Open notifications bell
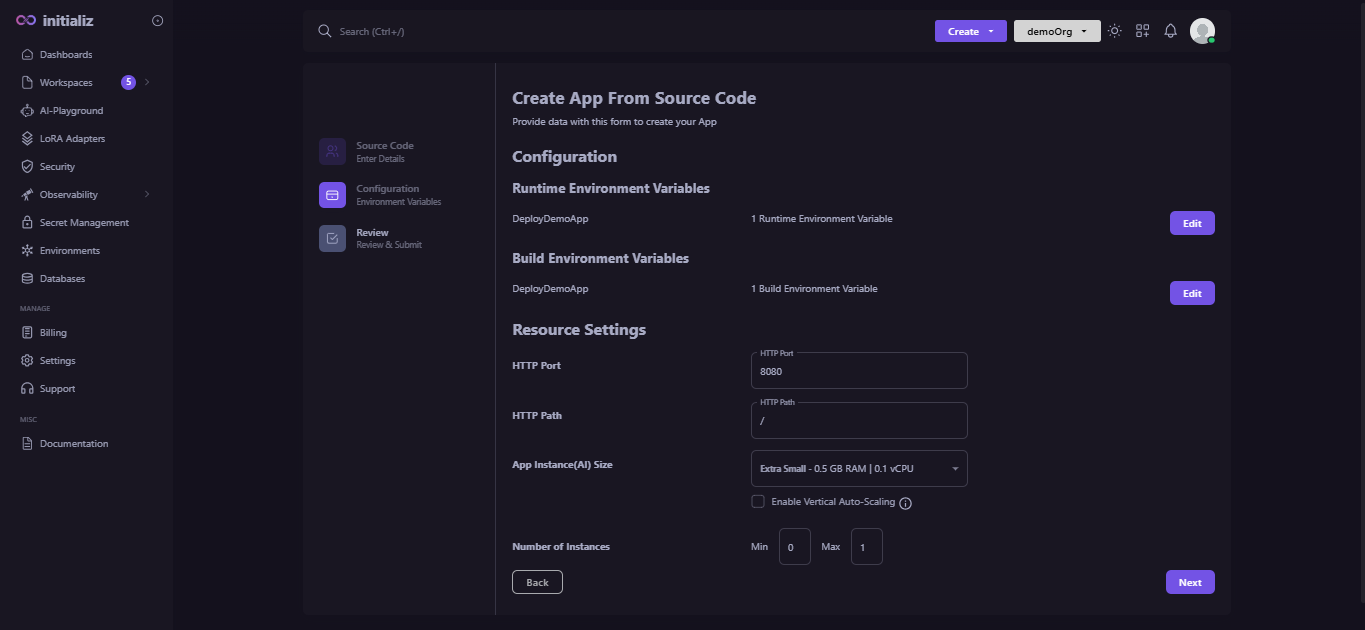The image size is (1365, 630). [1171, 31]
